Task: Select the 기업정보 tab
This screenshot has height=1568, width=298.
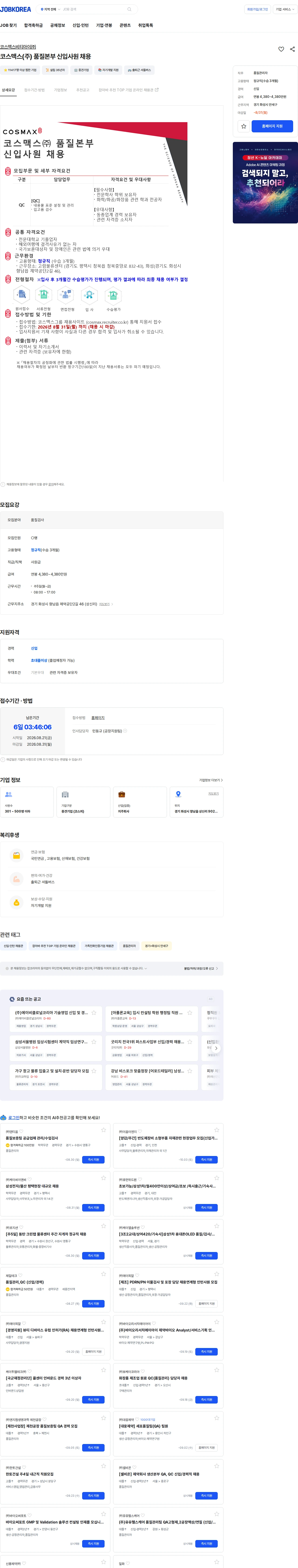Action: [60, 90]
